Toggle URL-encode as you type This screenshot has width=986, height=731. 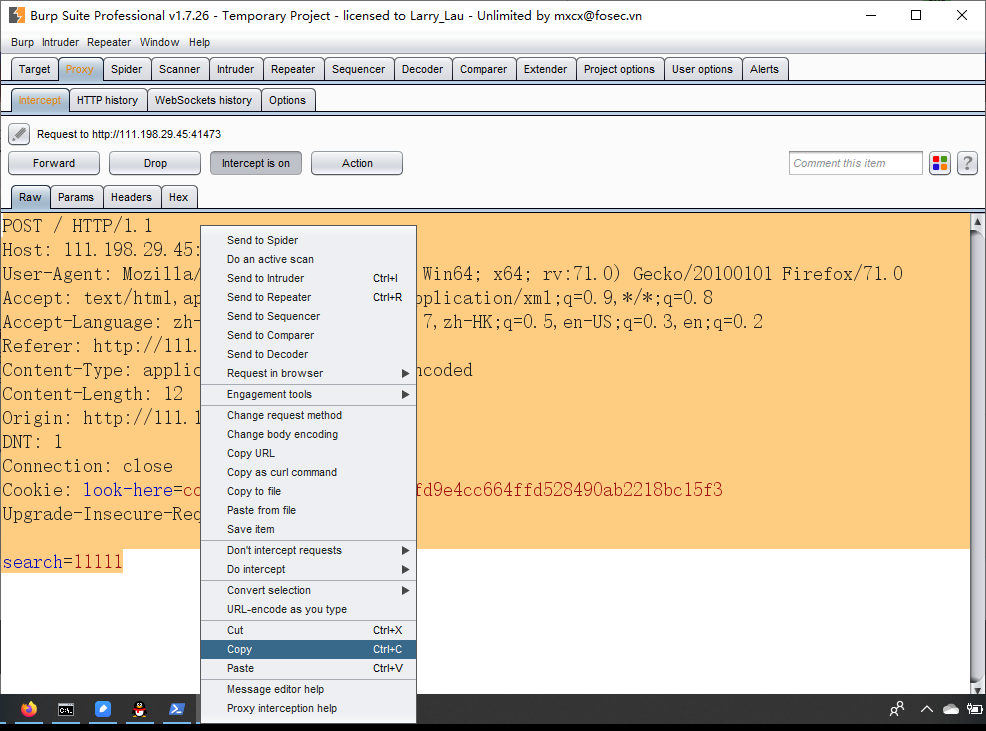[x=308, y=609]
